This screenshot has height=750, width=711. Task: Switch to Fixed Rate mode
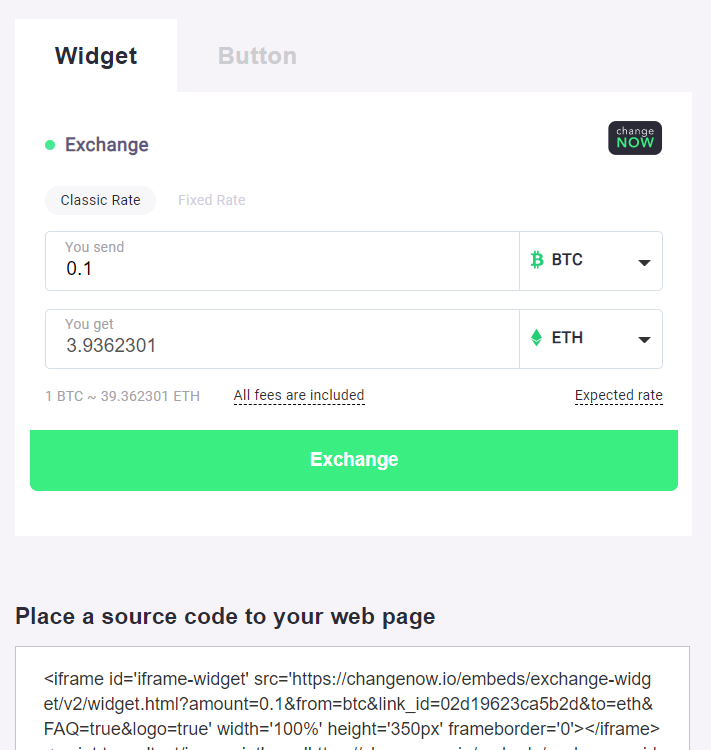[211, 200]
